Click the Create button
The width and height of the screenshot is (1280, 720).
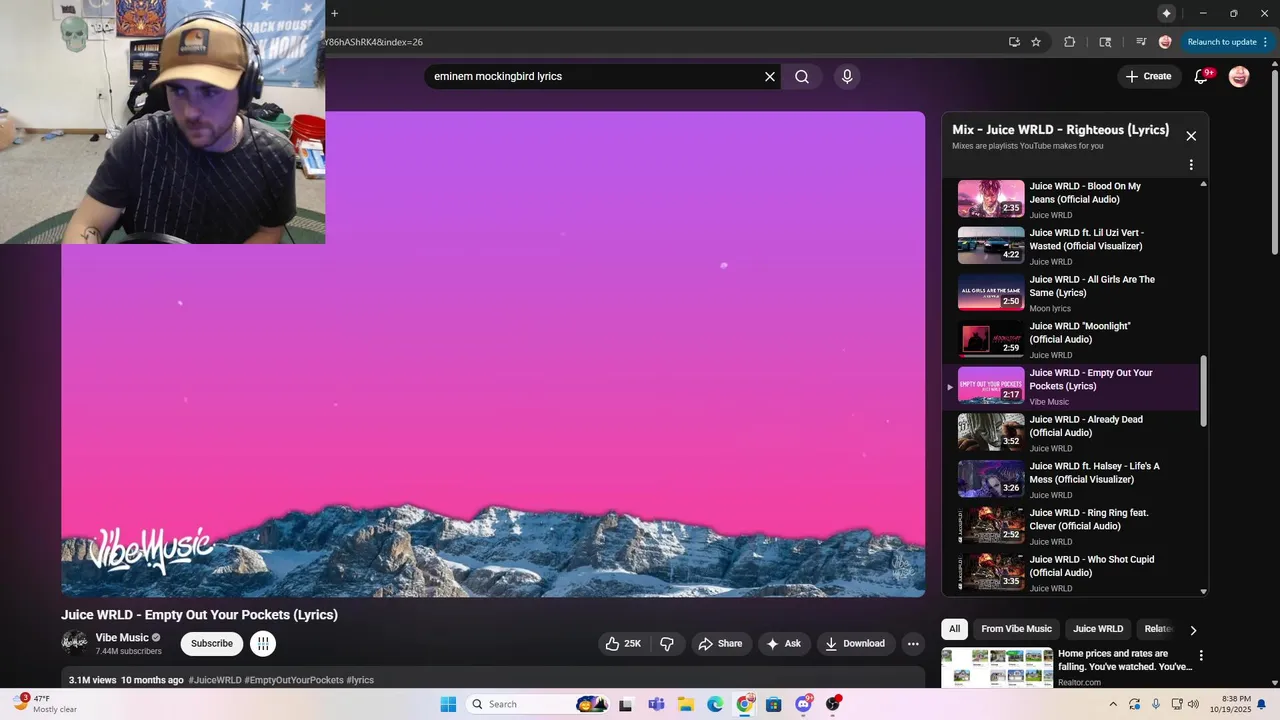pyautogui.click(x=1149, y=76)
